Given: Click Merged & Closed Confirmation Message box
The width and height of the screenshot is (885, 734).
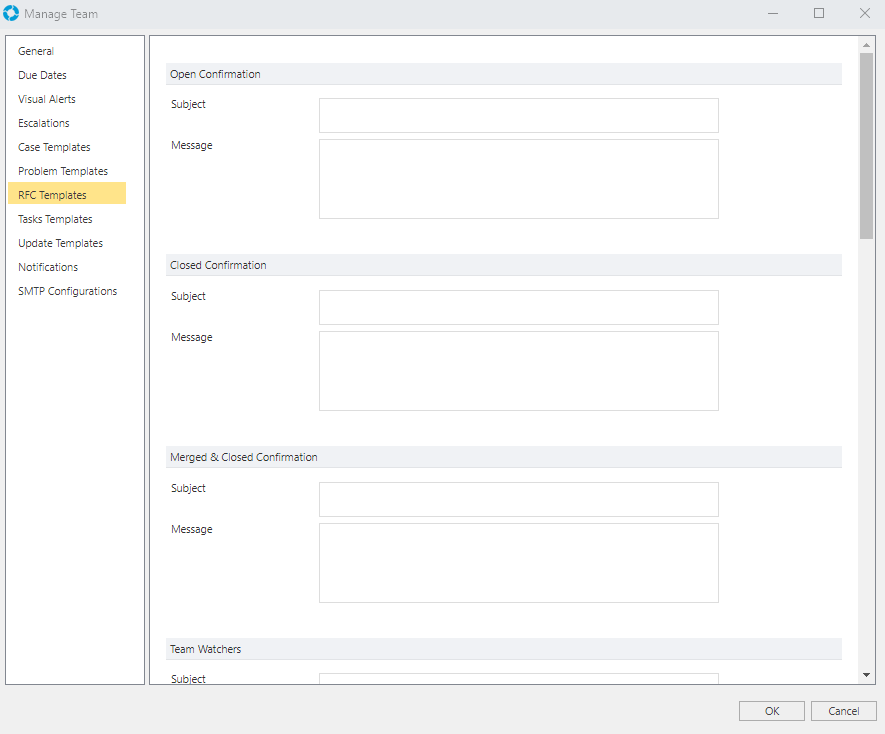Looking at the screenshot, I should pos(518,563).
